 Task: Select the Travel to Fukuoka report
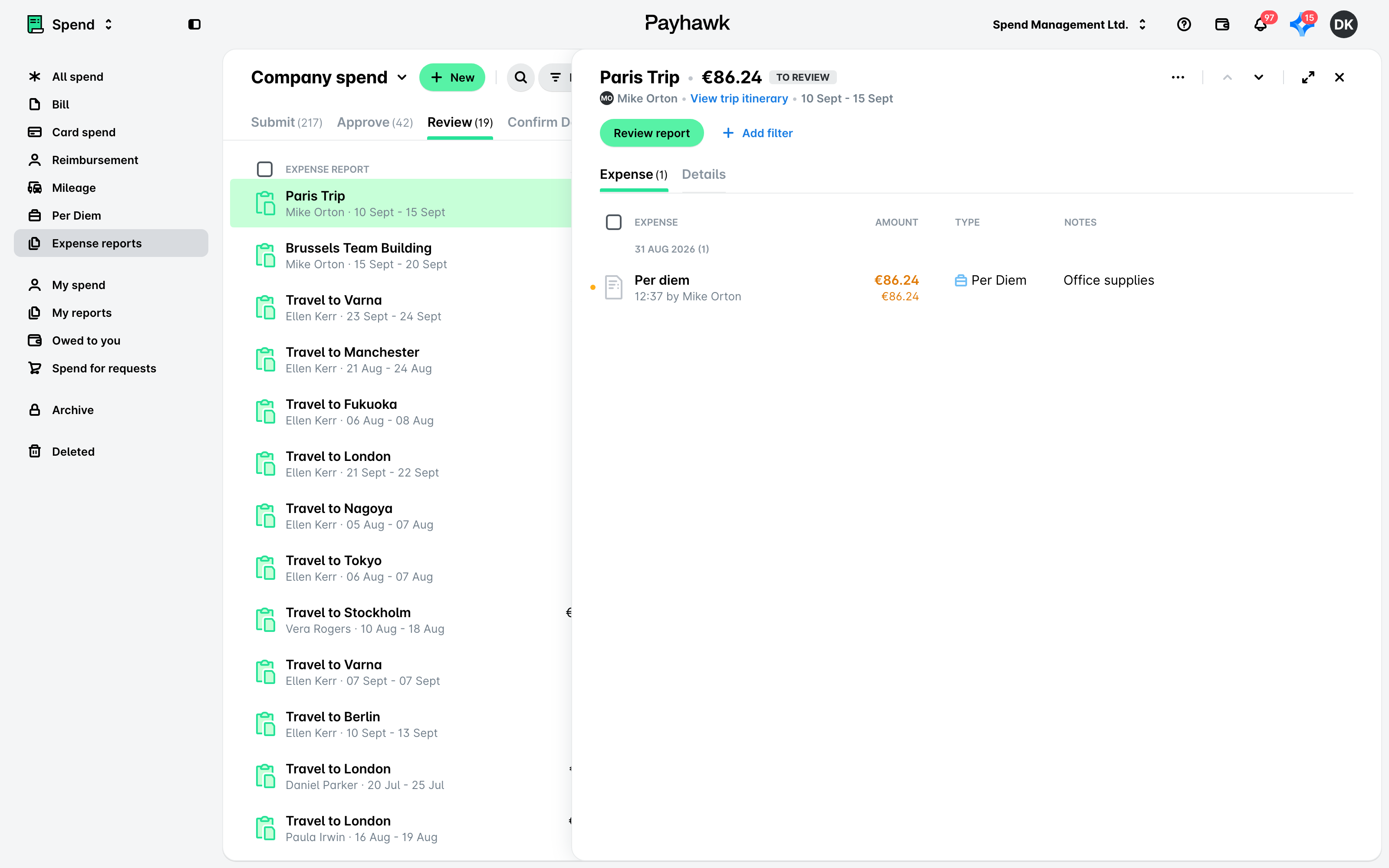pyautogui.click(x=401, y=411)
